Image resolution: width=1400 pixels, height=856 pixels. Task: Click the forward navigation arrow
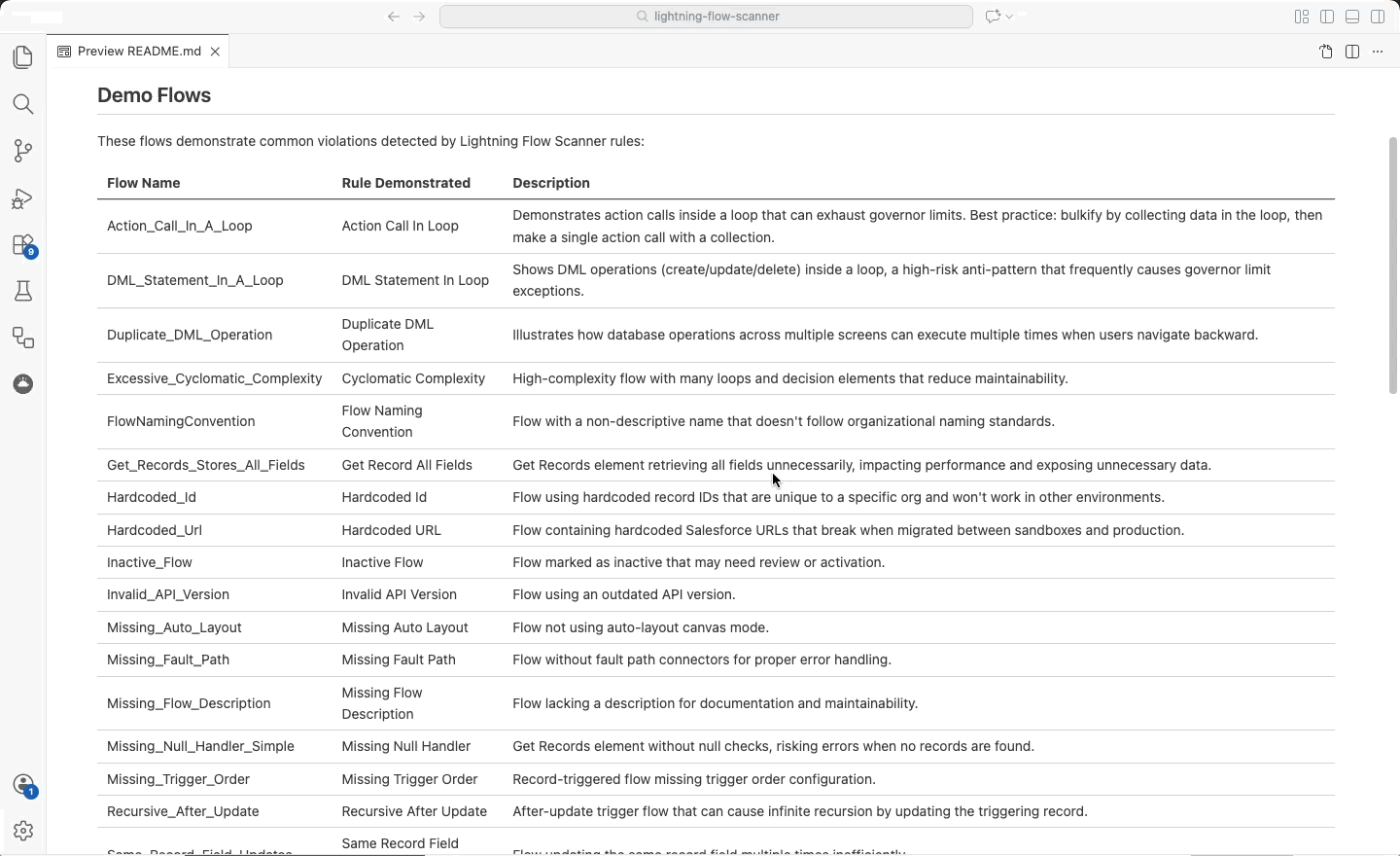tap(419, 17)
